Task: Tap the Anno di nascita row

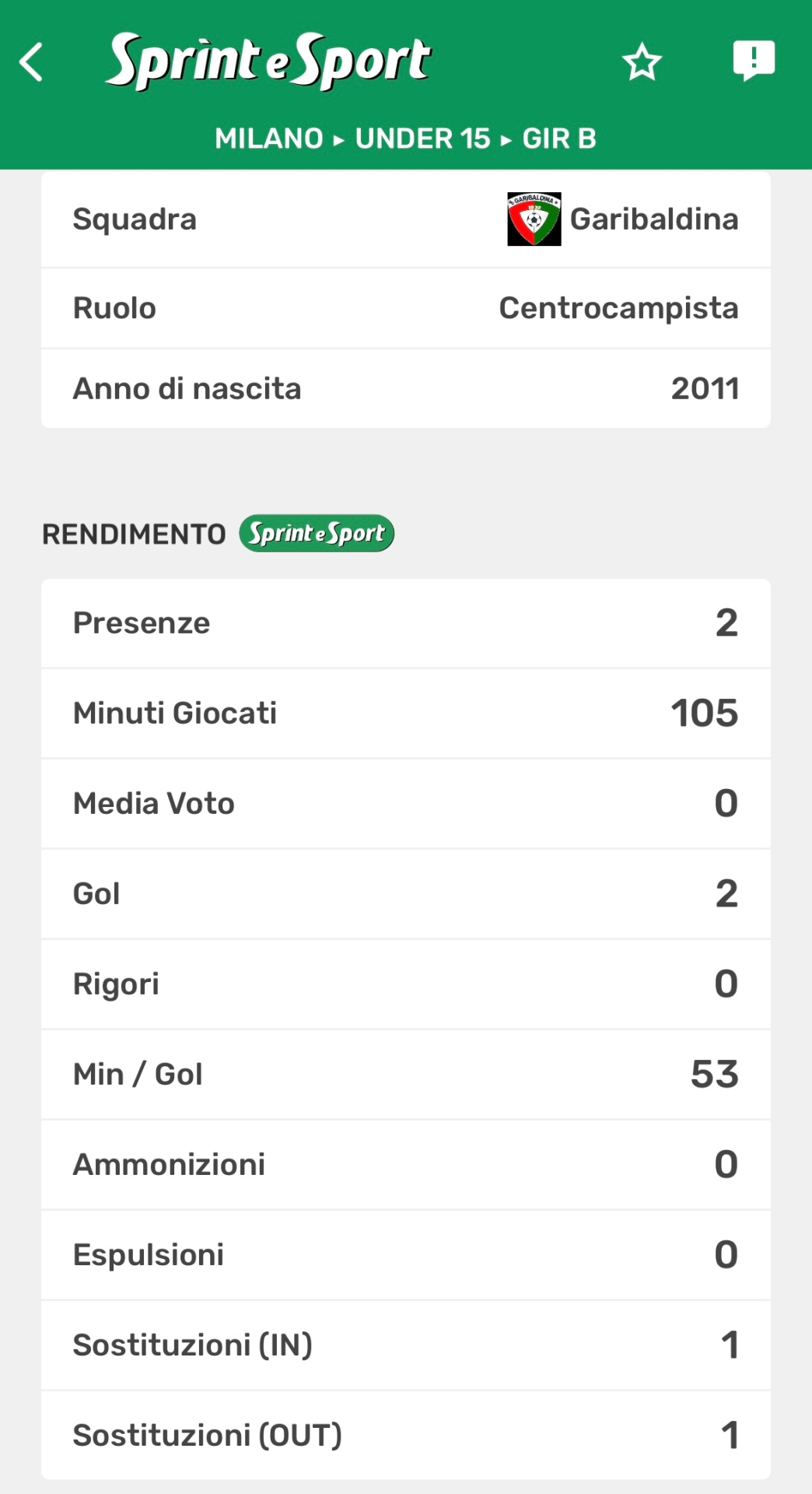Action: click(x=405, y=388)
